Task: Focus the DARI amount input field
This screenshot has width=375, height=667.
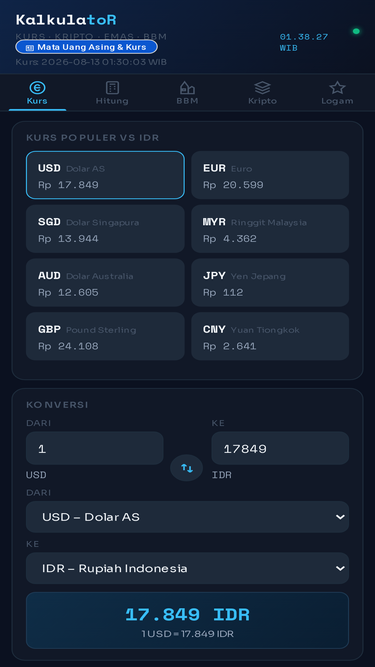Action: pos(94,448)
